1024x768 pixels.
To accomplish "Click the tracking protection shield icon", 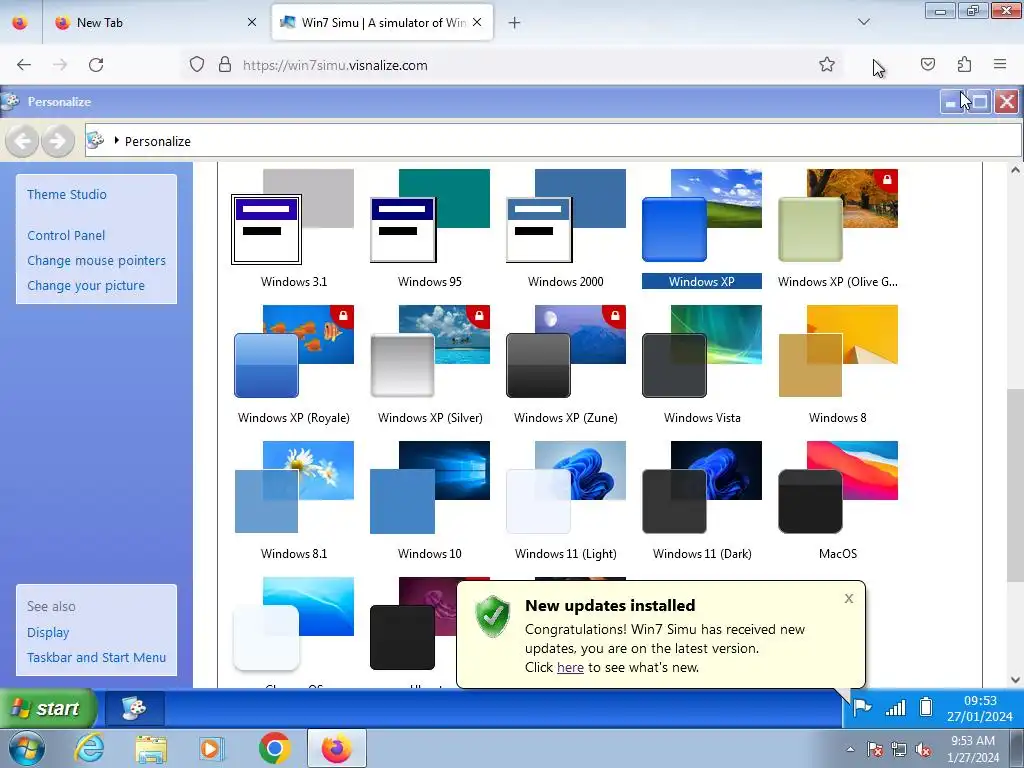I will [197, 65].
